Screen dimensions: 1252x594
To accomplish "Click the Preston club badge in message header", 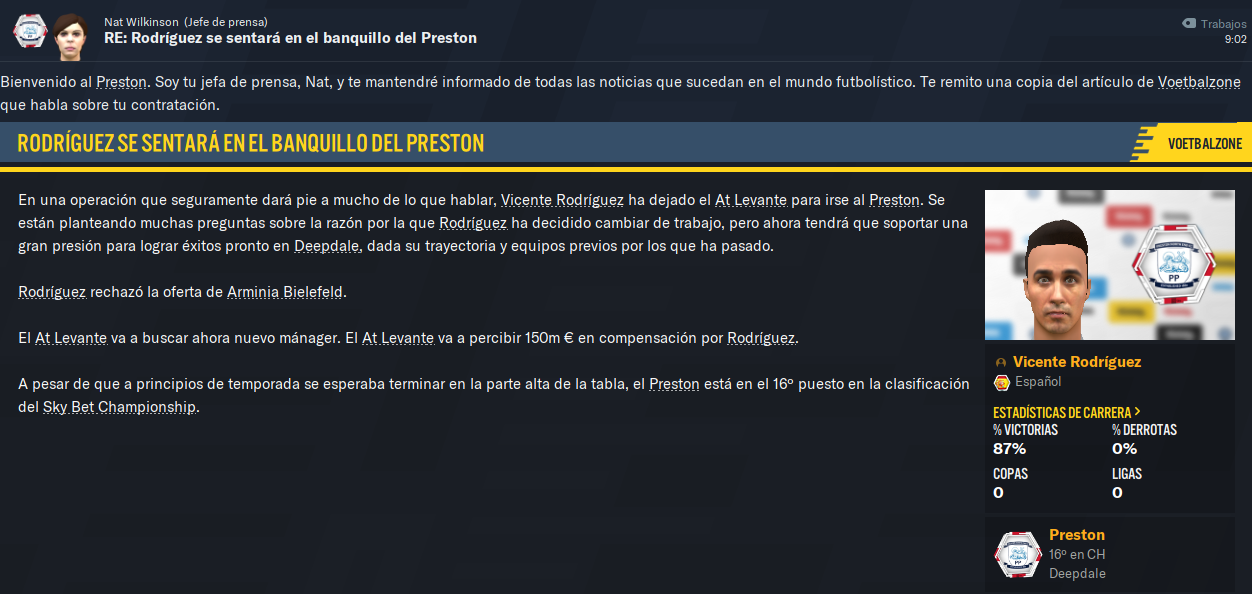I will click(x=29, y=31).
